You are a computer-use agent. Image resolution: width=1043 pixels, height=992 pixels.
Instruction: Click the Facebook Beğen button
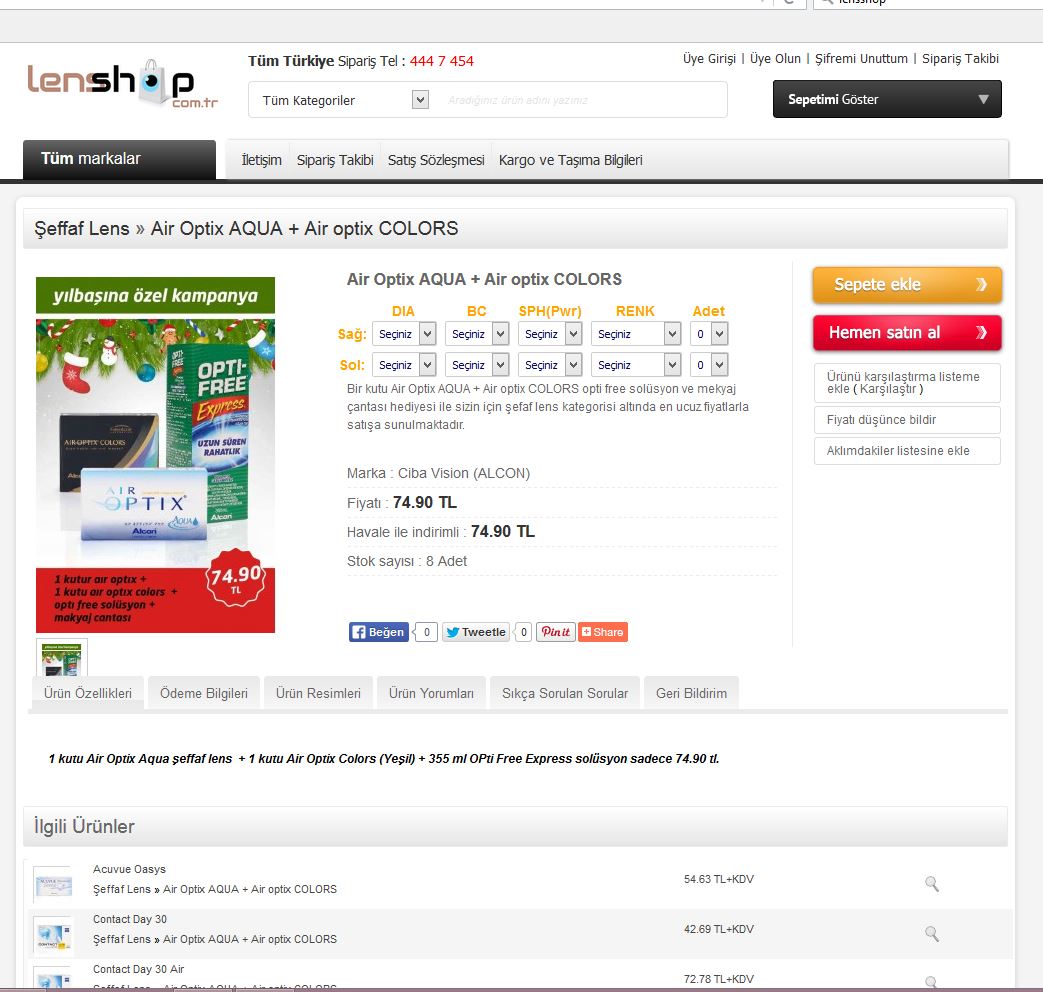[x=378, y=632]
